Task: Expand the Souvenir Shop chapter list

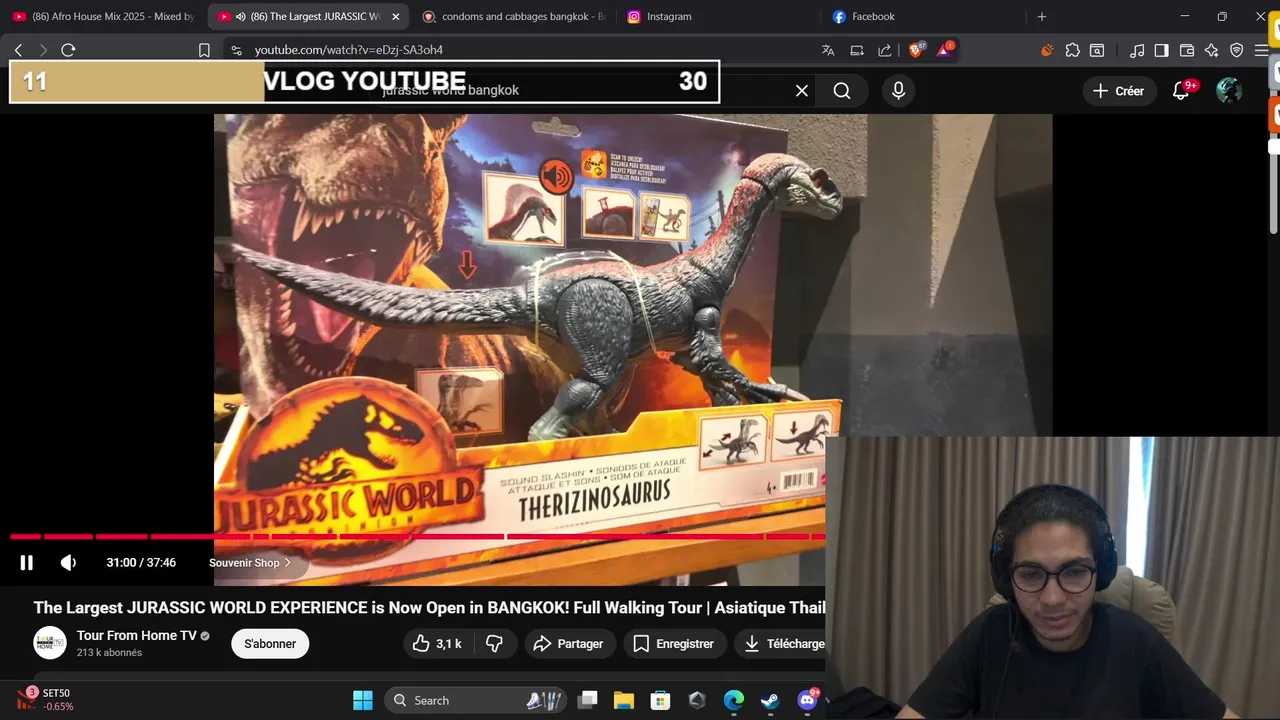Action: coord(250,563)
